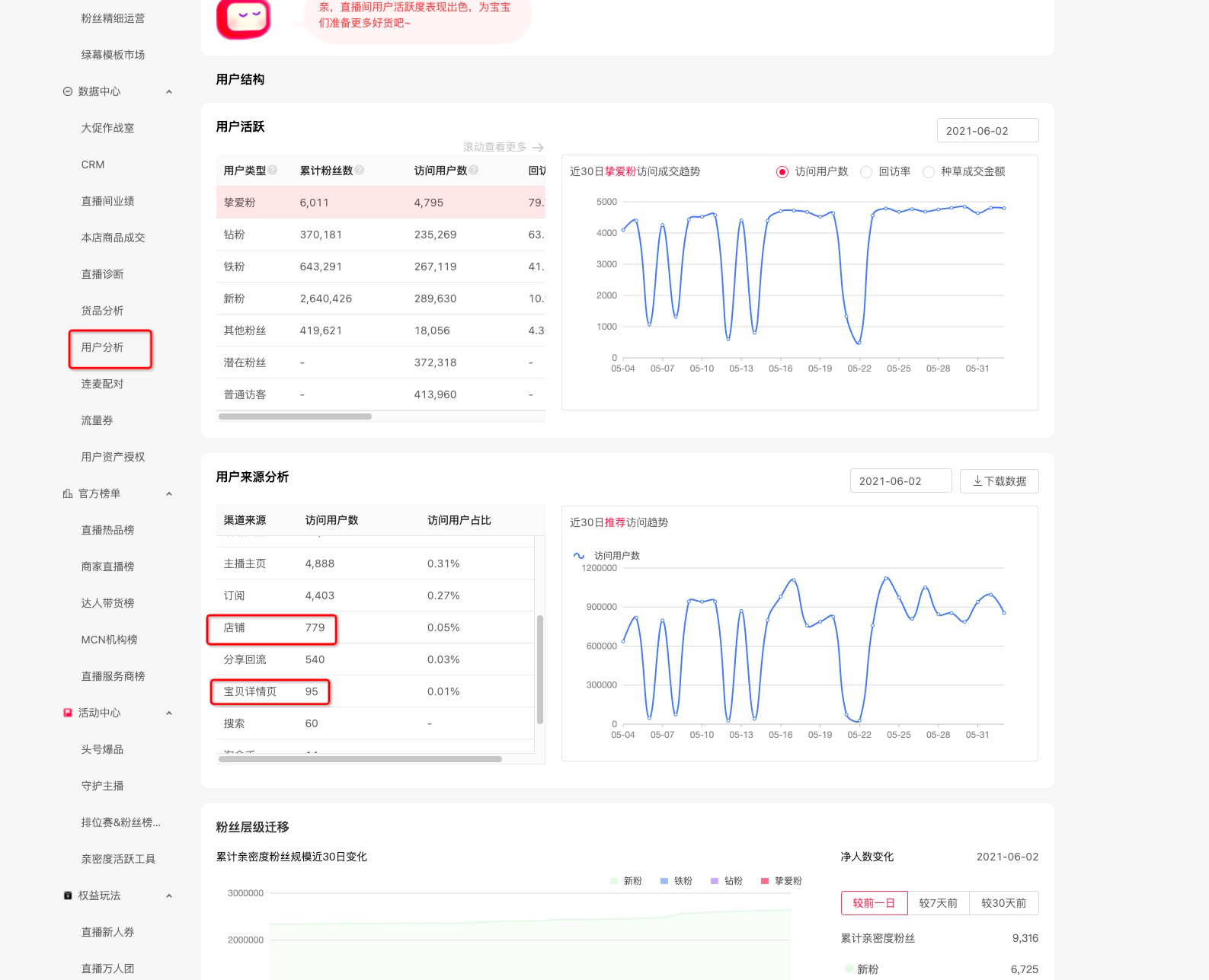Select the 回访率 radio option

click(866, 172)
